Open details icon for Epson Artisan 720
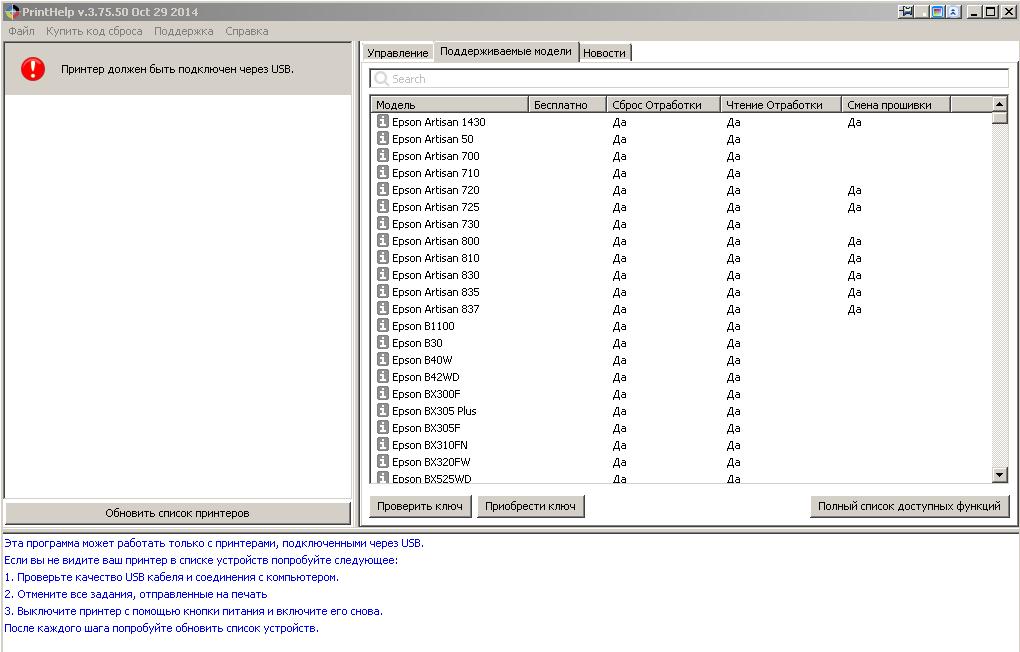 click(382, 189)
